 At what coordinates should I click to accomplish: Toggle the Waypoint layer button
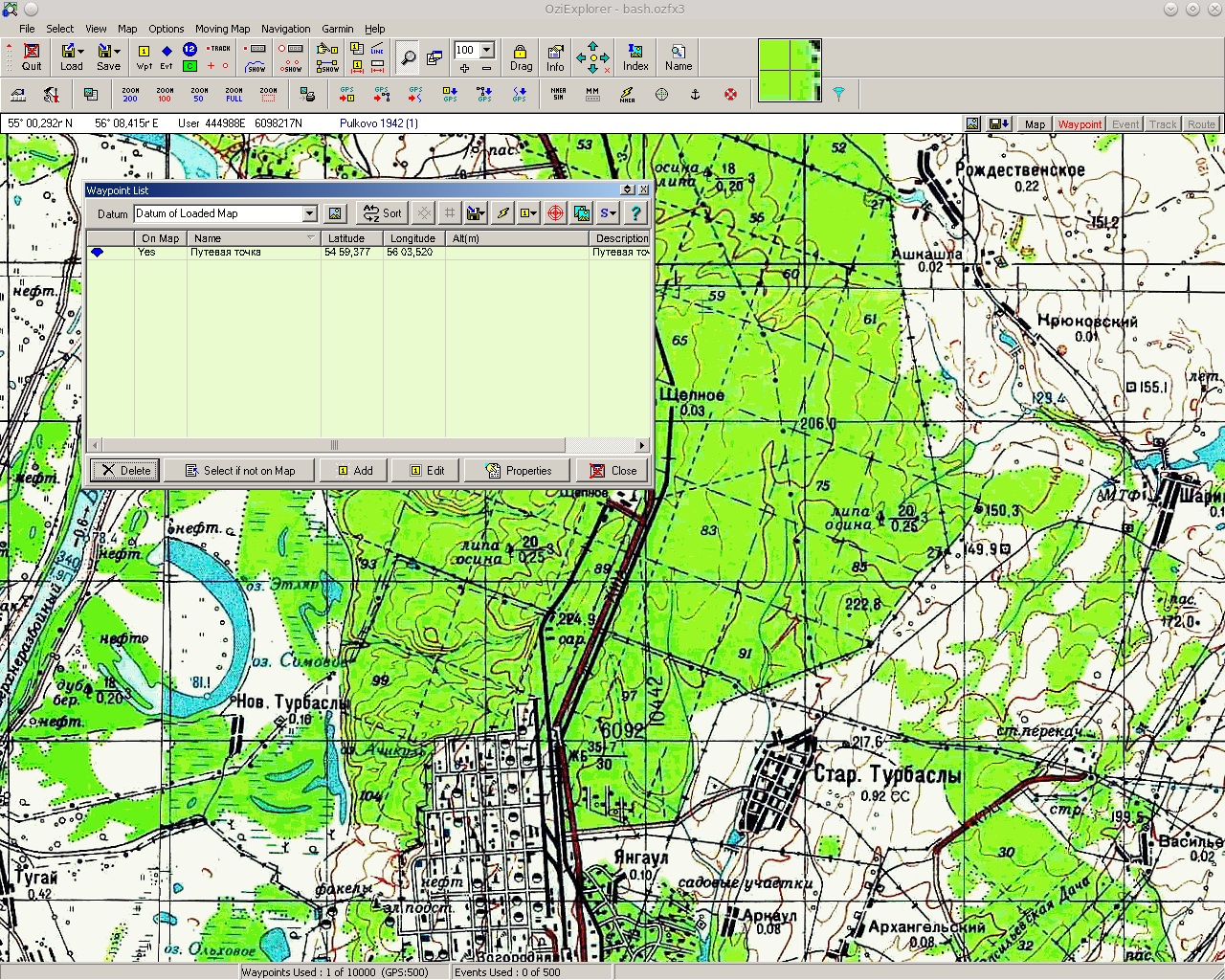point(1080,124)
